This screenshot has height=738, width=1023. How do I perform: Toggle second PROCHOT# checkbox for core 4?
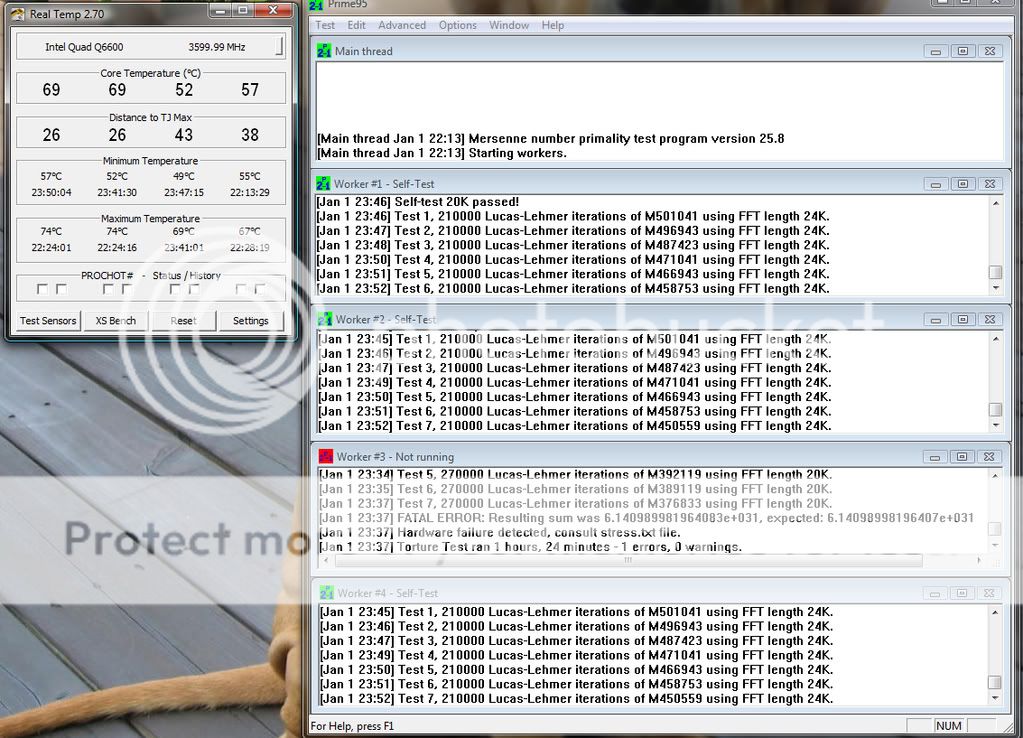[x=260, y=289]
